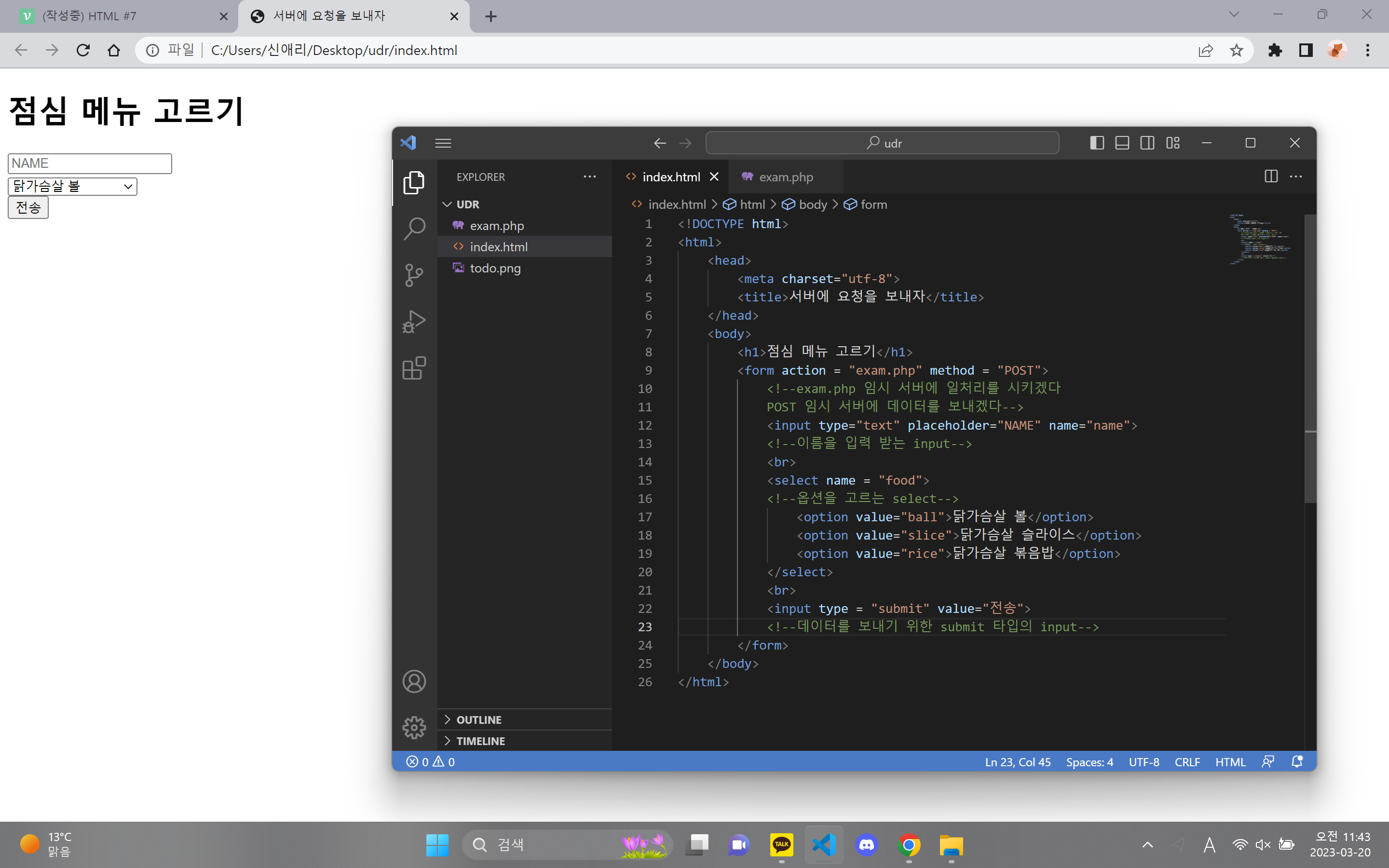Switch to the exam.php editor tab

tap(785, 177)
